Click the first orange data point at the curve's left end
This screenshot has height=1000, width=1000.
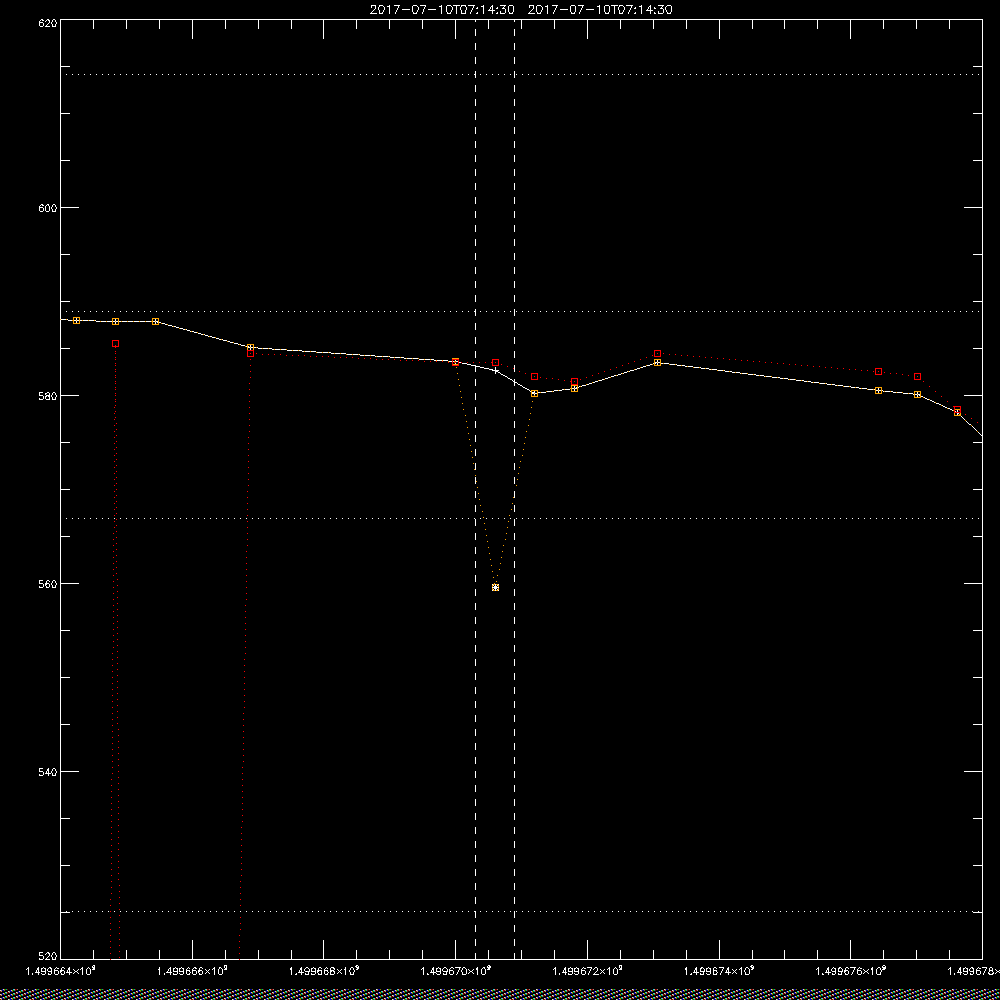tap(77, 320)
